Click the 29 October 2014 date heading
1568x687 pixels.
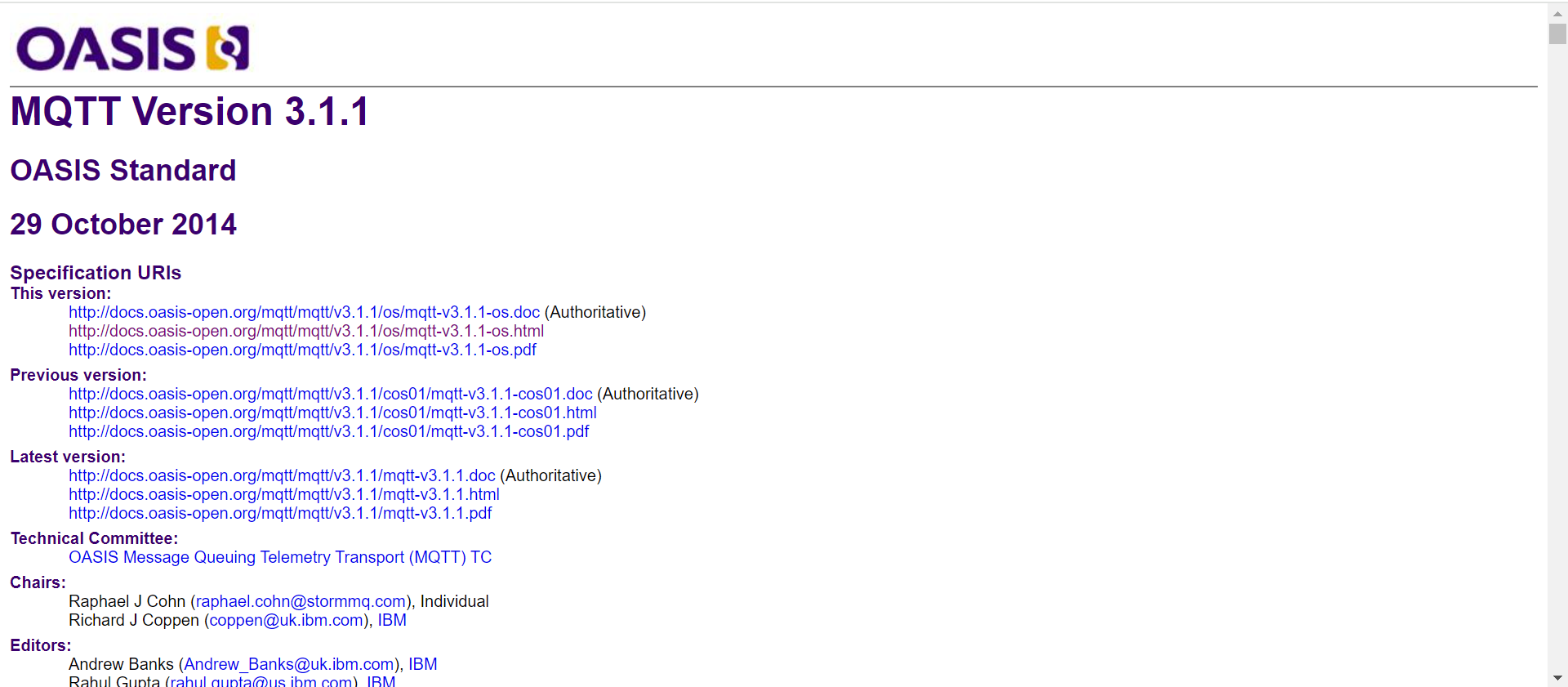123,224
